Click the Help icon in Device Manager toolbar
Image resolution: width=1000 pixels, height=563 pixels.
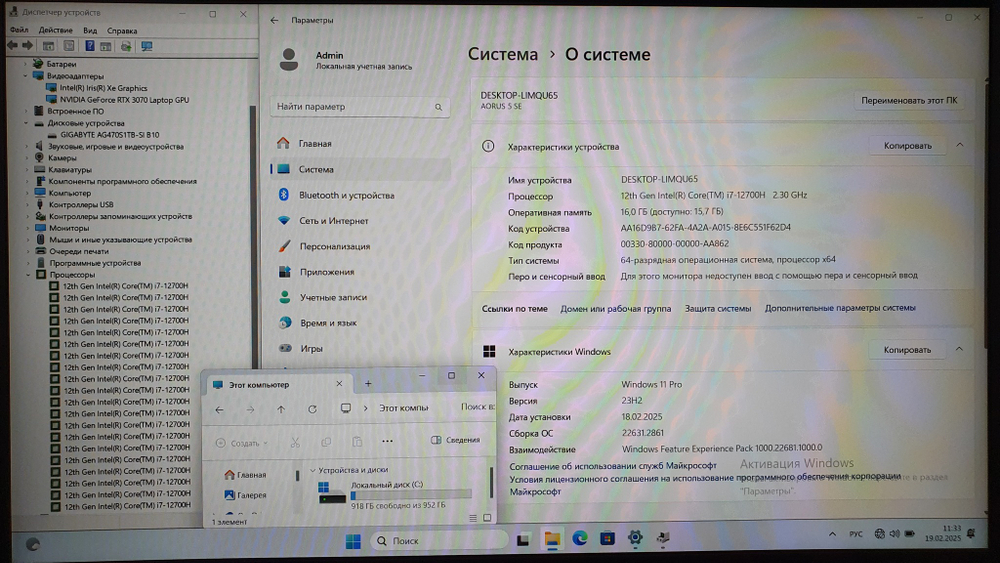tap(90, 46)
